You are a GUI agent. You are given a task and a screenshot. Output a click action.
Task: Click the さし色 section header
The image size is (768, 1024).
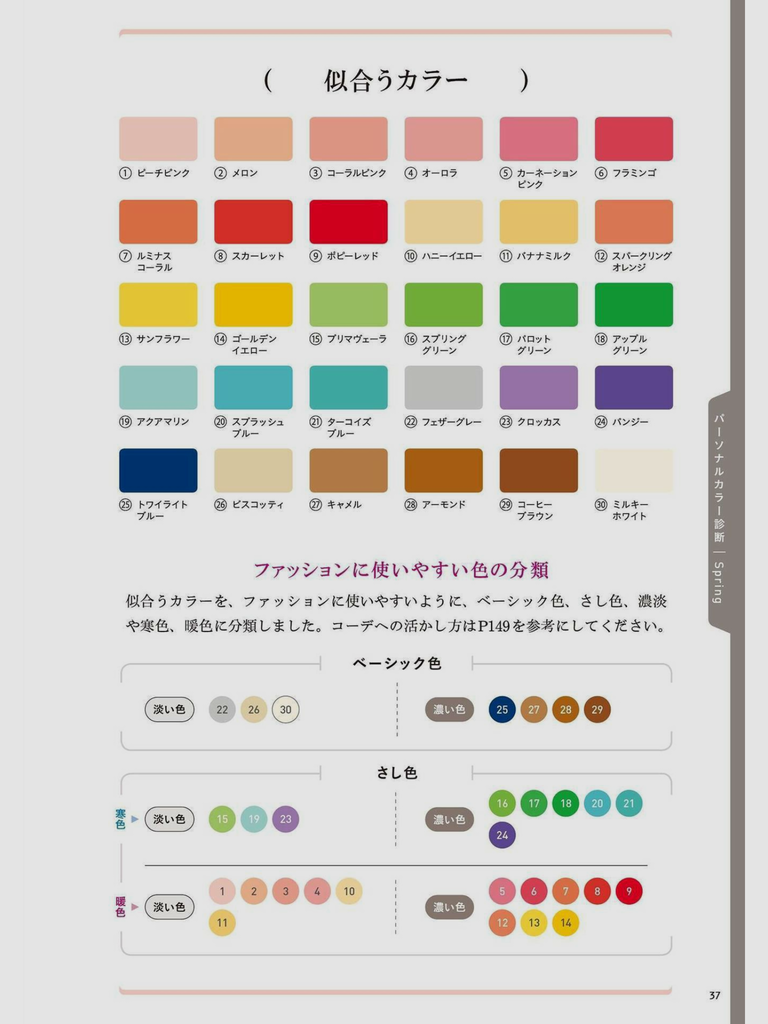[x=396, y=773]
